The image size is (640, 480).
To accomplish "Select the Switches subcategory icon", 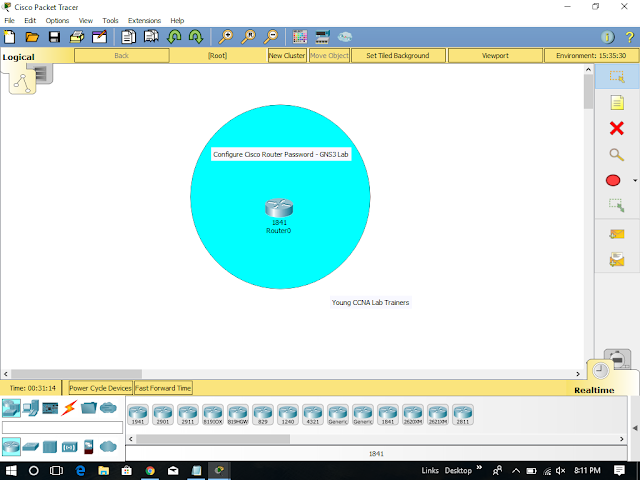I will (x=31, y=447).
